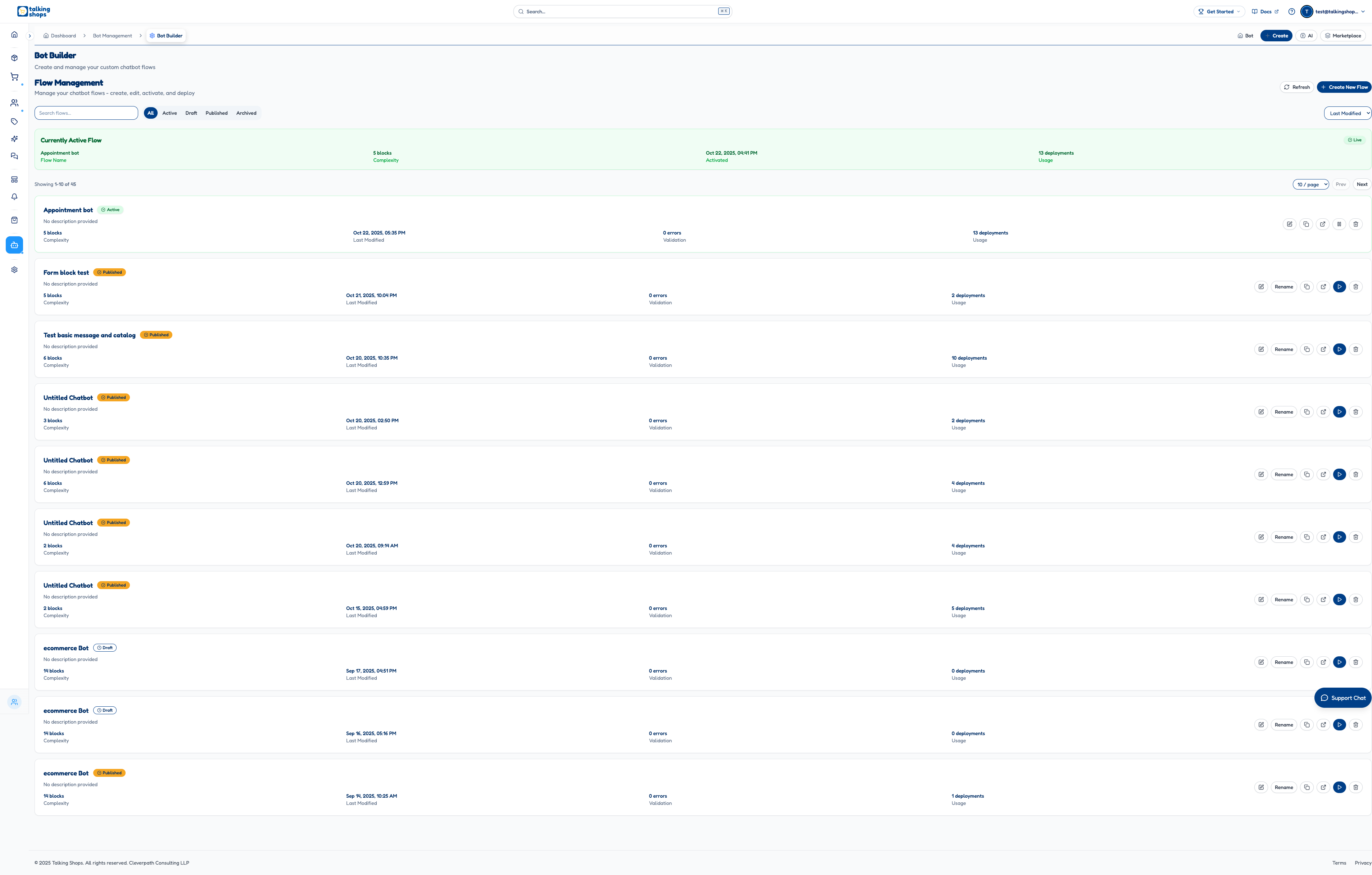Open the AI sparkles tool in the sidebar
This screenshot has height=875, width=1372.
tap(14, 138)
